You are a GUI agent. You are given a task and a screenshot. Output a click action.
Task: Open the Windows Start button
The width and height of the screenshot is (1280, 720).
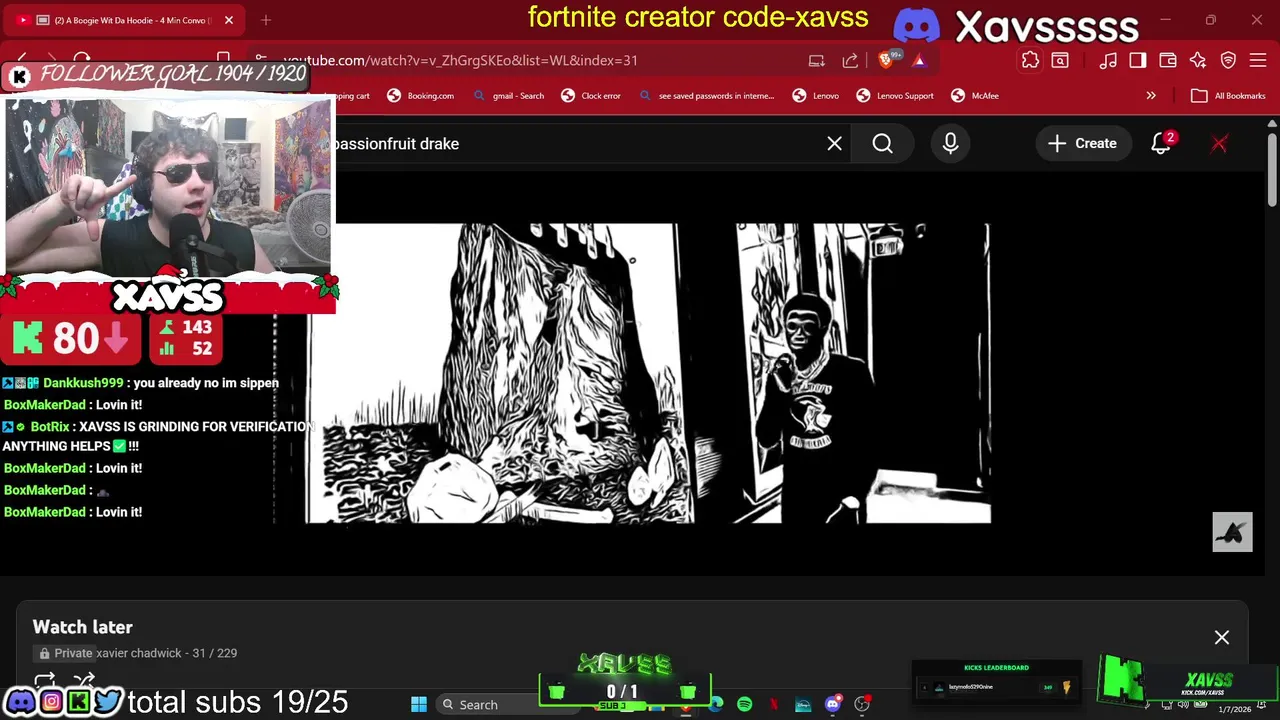[418, 705]
